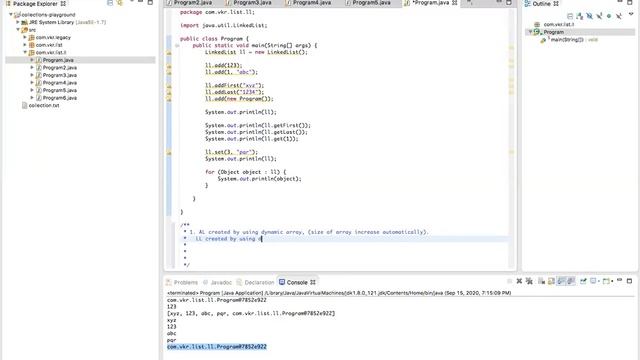Click warning marker beside LinkedList declaration line
Viewport: 640px width, 360px height.
(169, 53)
